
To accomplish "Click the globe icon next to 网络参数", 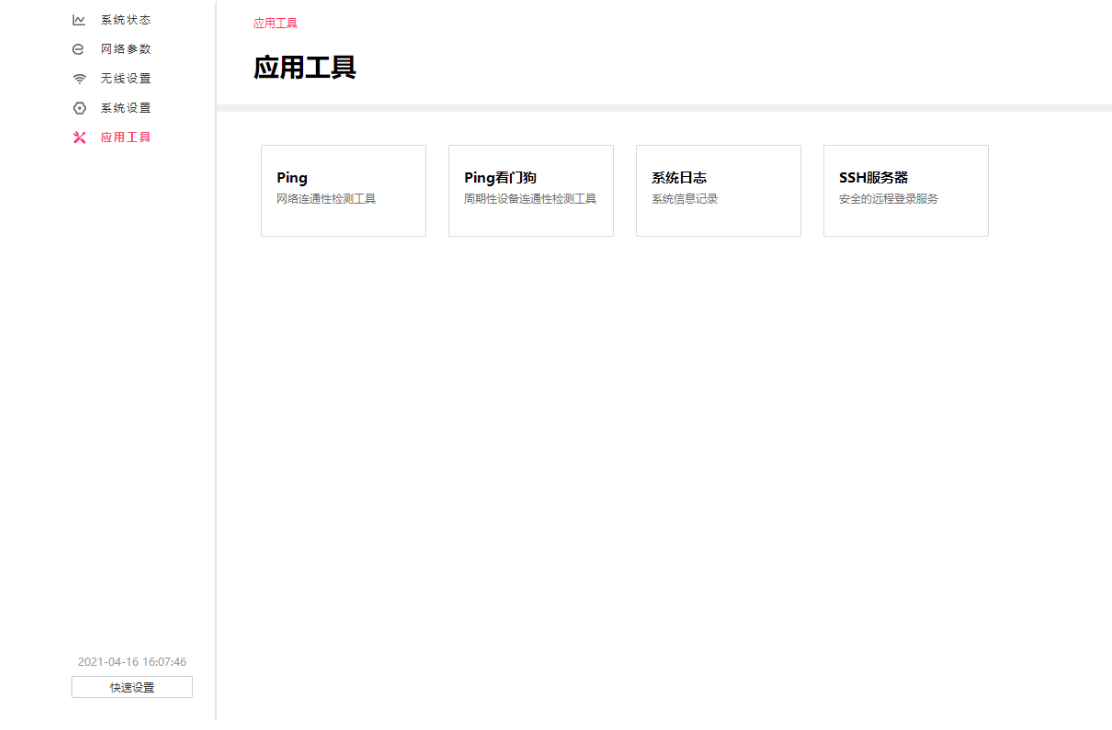I will [76, 48].
